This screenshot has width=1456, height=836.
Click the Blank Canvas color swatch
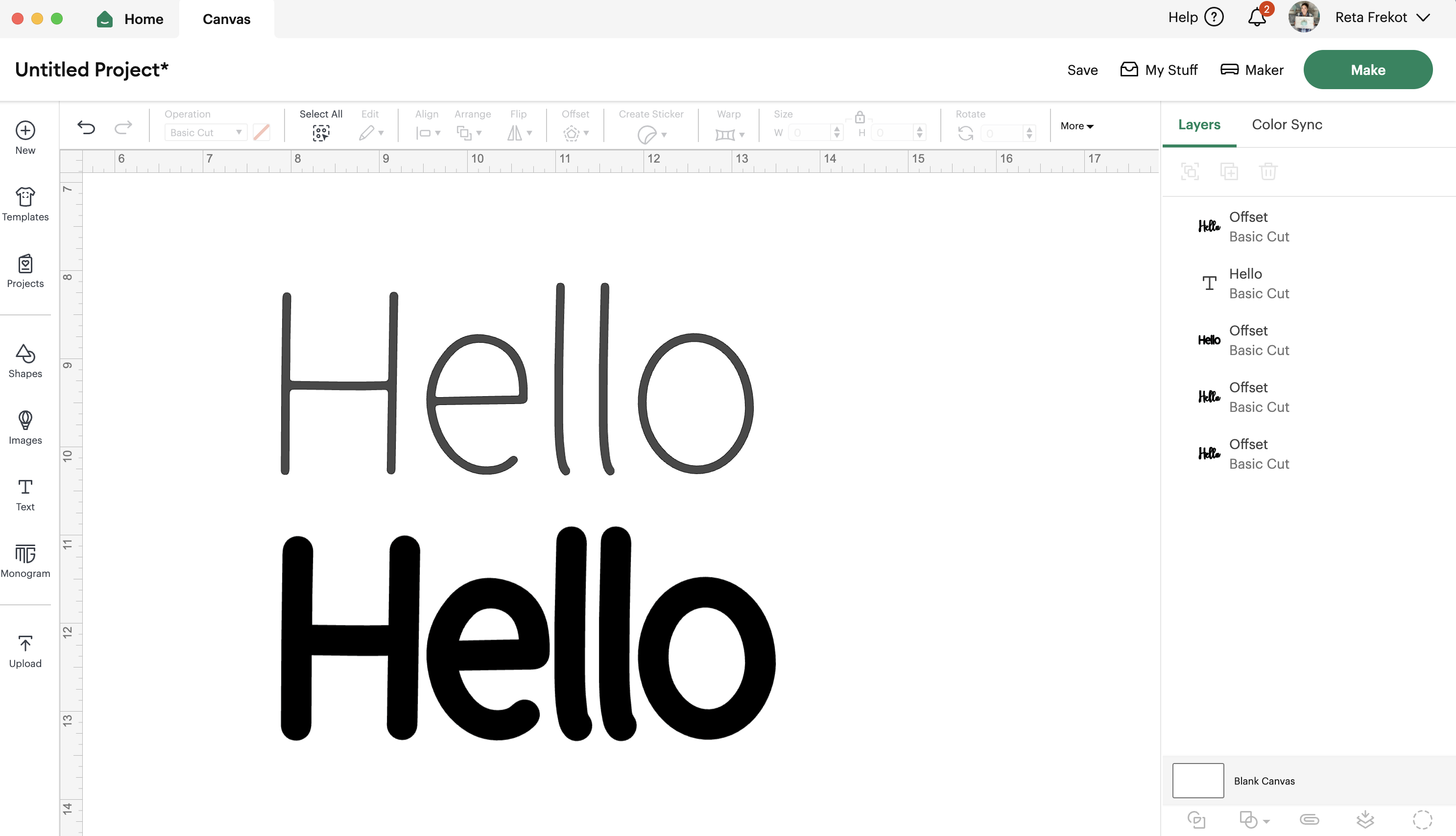1197,780
